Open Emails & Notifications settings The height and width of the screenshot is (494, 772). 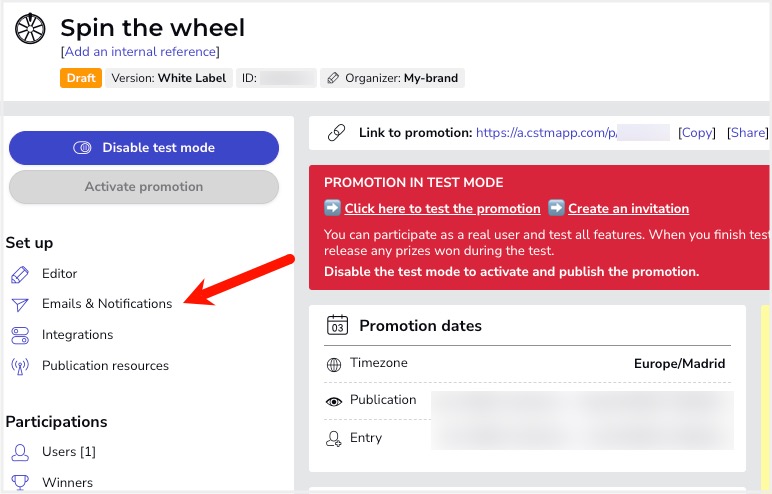coord(107,304)
